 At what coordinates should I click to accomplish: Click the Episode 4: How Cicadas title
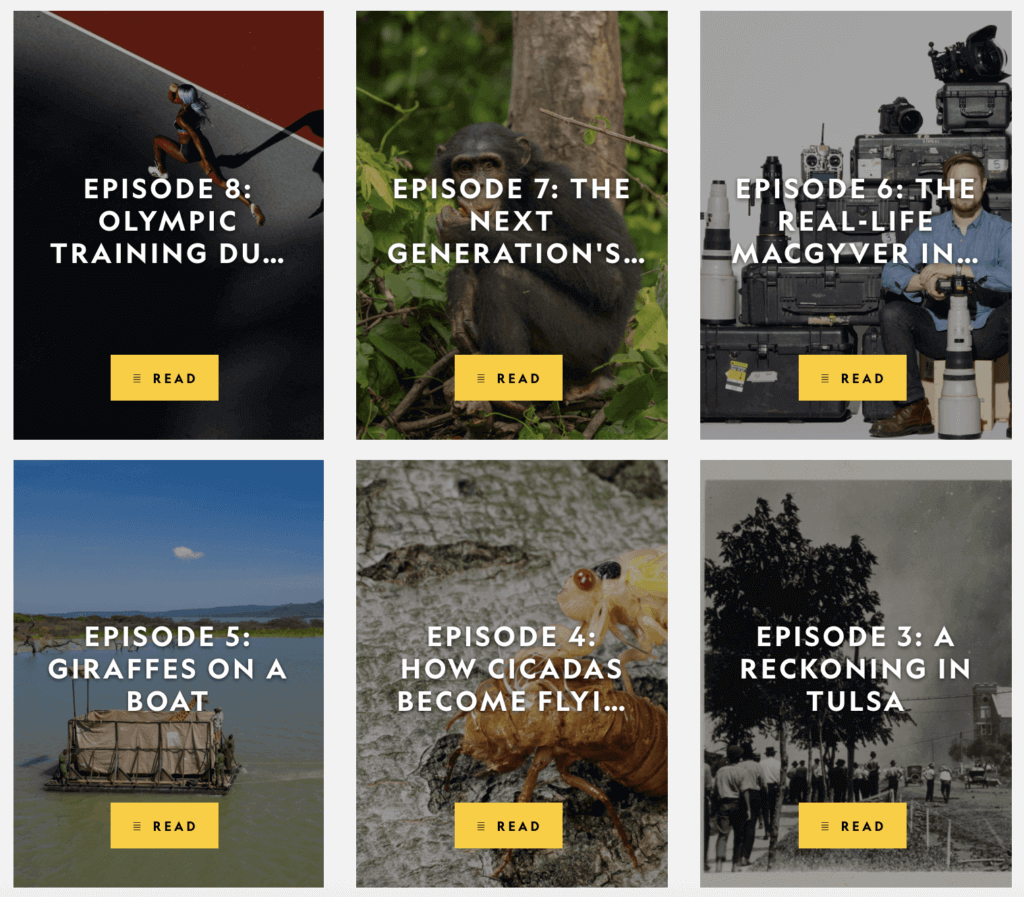click(x=511, y=669)
